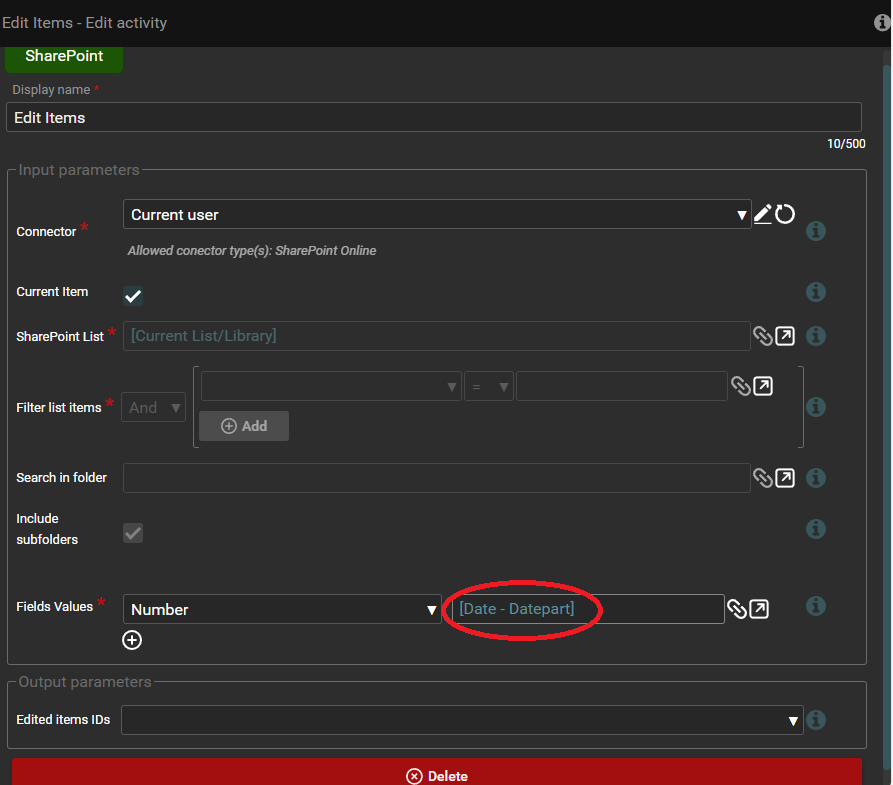The height and width of the screenshot is (785, 893).
Task: Click the link icon beside SharePoint List field
Action: coord(763,336)
